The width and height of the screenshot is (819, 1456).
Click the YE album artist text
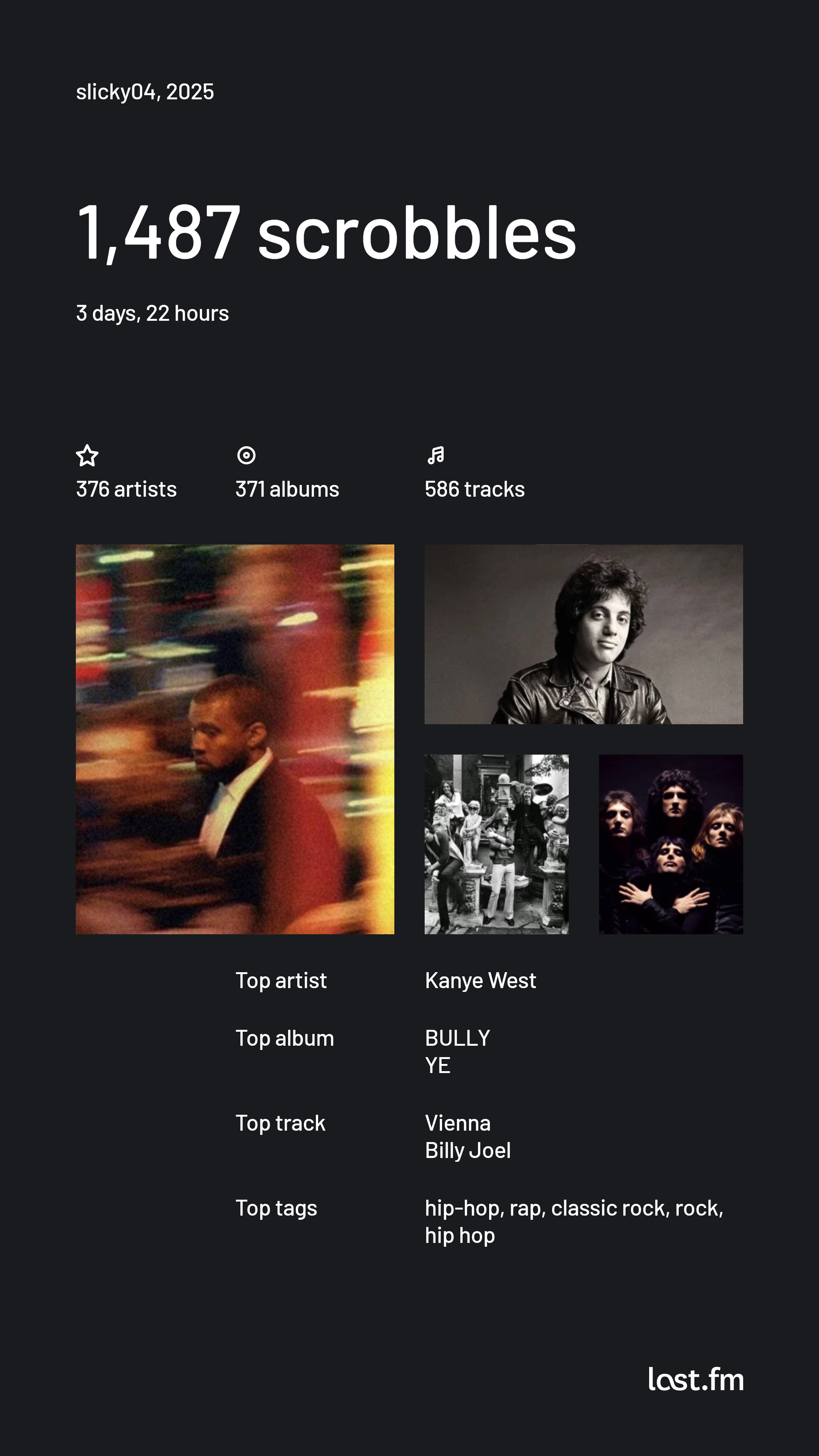point(438,1066)
